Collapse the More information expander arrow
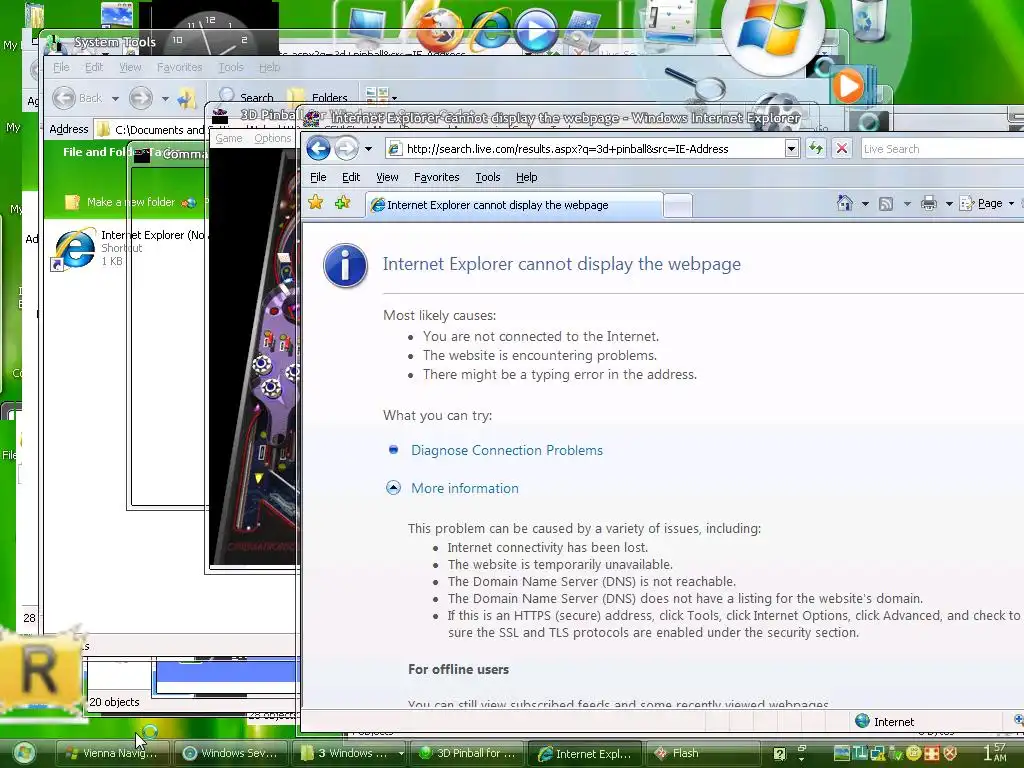This screenshot has width=1024, height=768. 393,488
